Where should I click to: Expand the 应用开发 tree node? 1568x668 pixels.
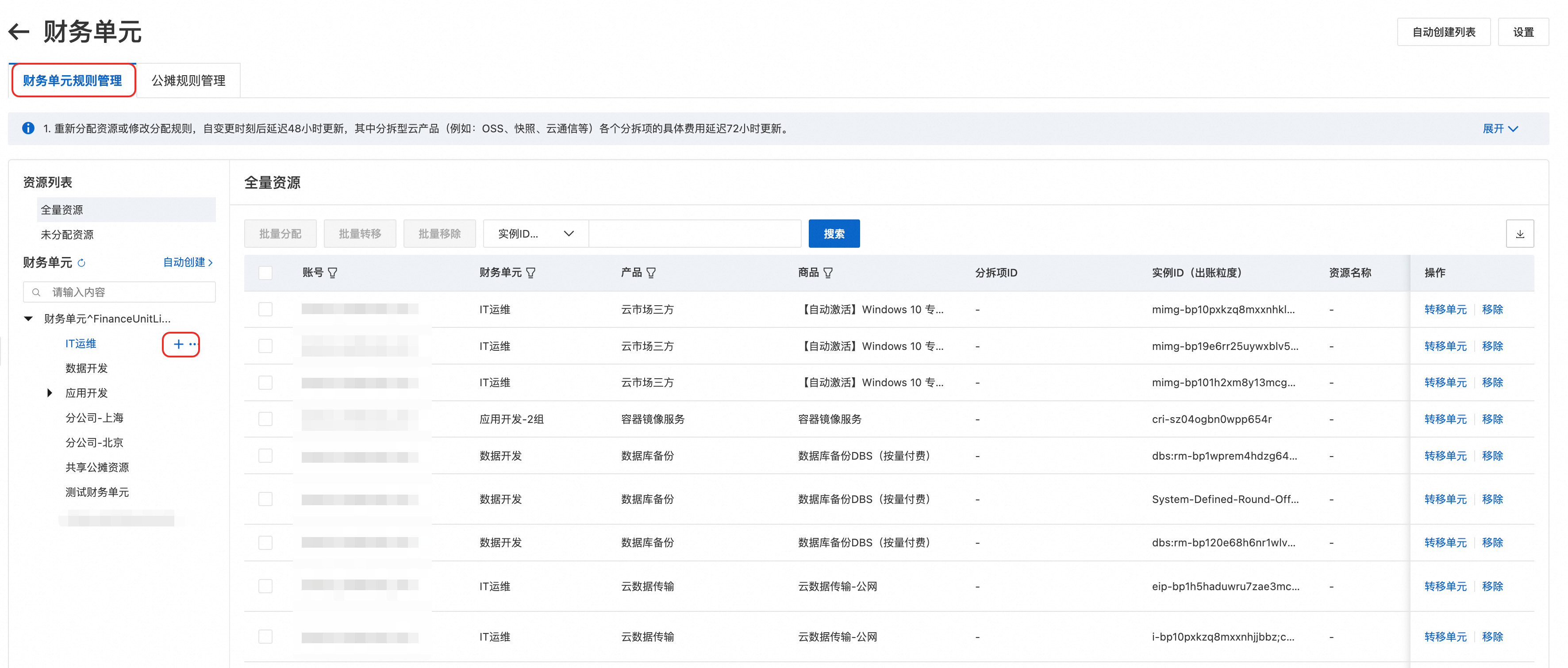[x=50, y=393]
